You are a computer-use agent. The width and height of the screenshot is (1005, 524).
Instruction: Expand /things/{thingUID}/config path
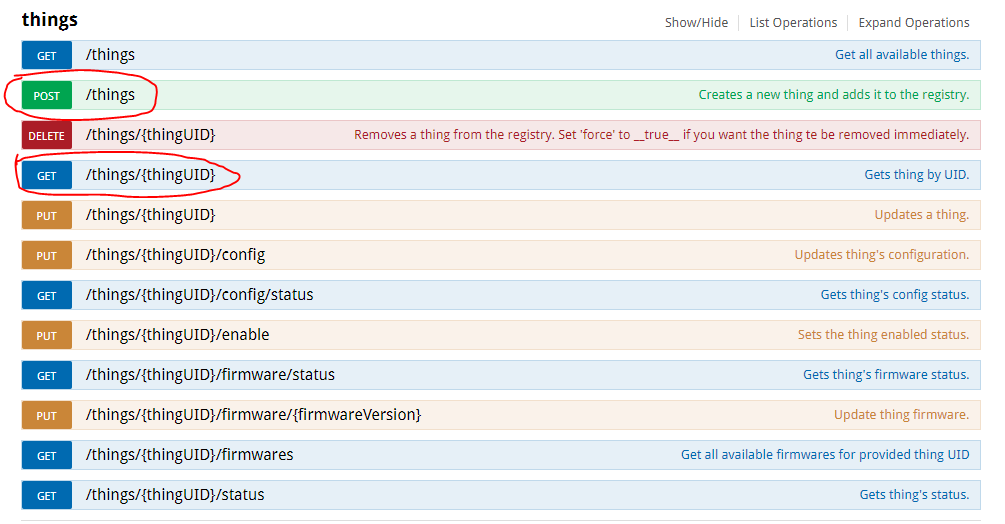pos(176,255)
